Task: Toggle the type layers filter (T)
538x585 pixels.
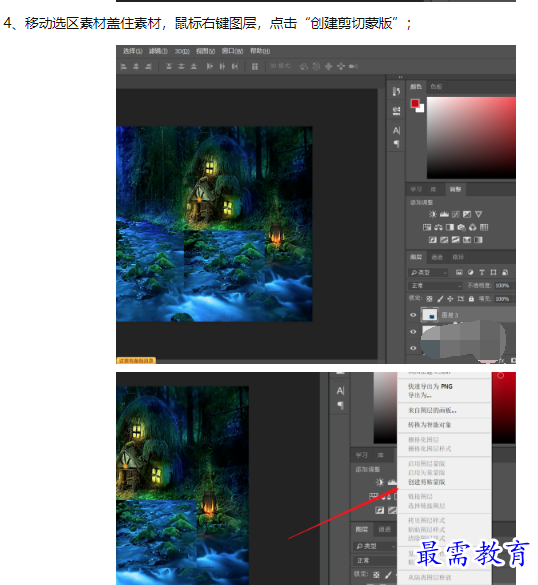Action: (x=482, y=272)
